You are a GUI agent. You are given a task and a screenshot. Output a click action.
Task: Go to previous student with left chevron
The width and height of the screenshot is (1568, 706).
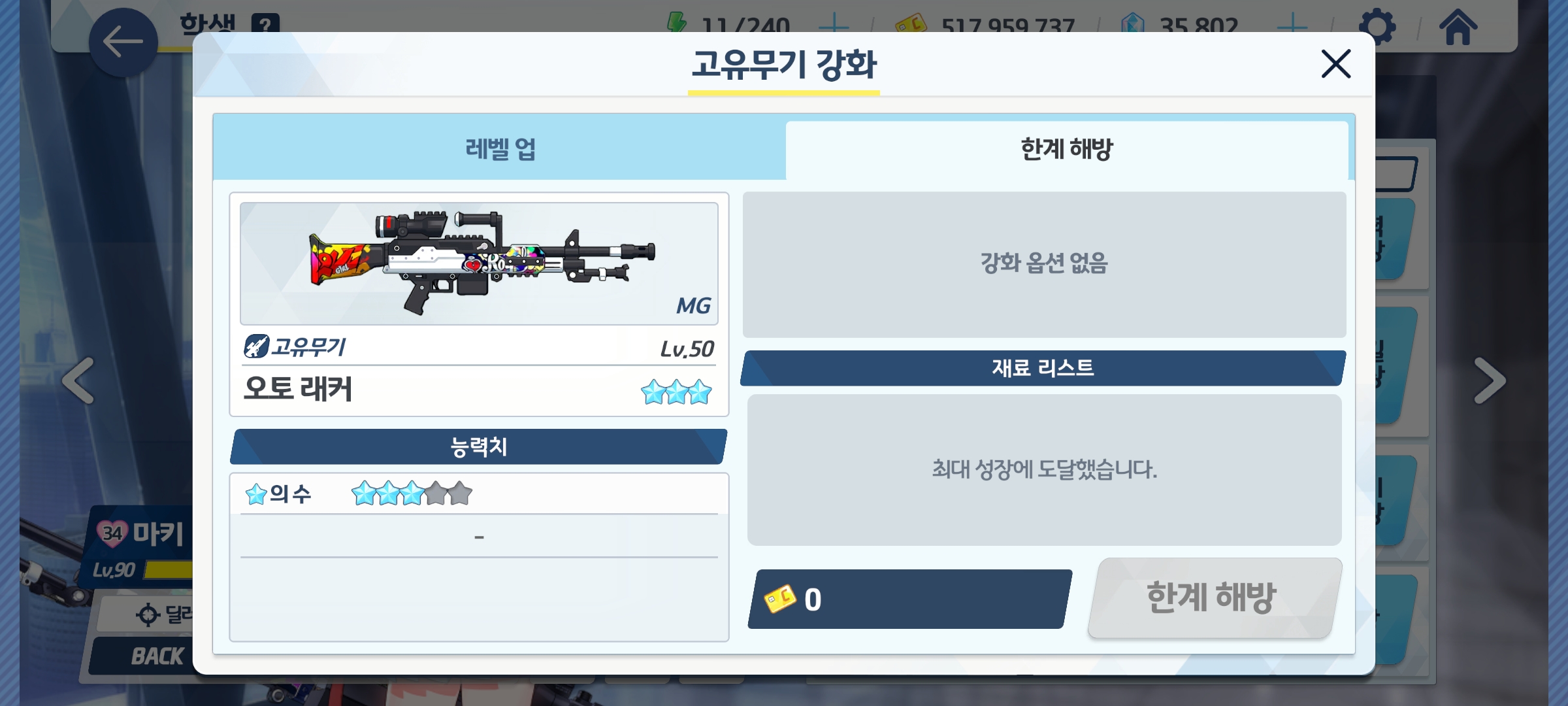click(79, 380)
